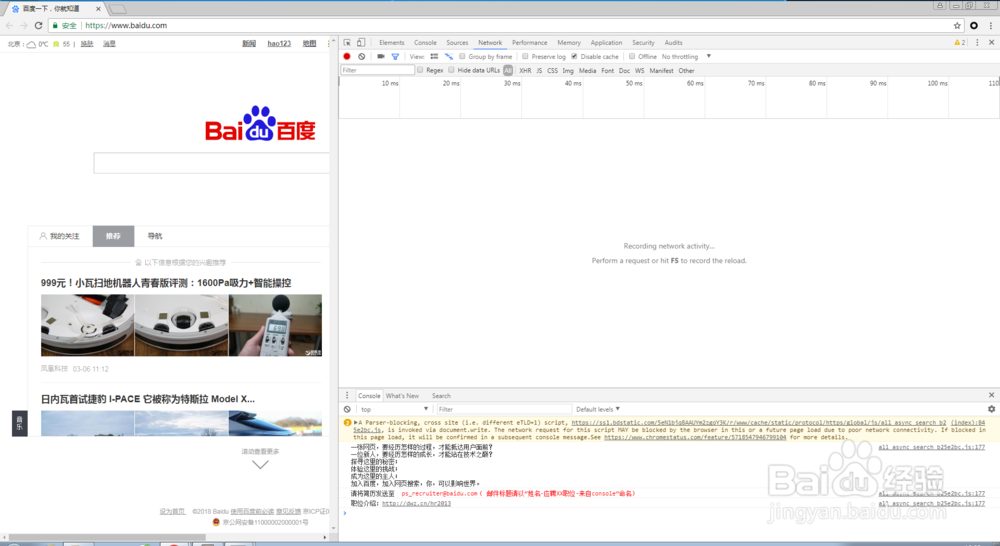Check the Hide data URLs checkbox
Viewport: 1000px width, 546px height.
pos(452,70)
